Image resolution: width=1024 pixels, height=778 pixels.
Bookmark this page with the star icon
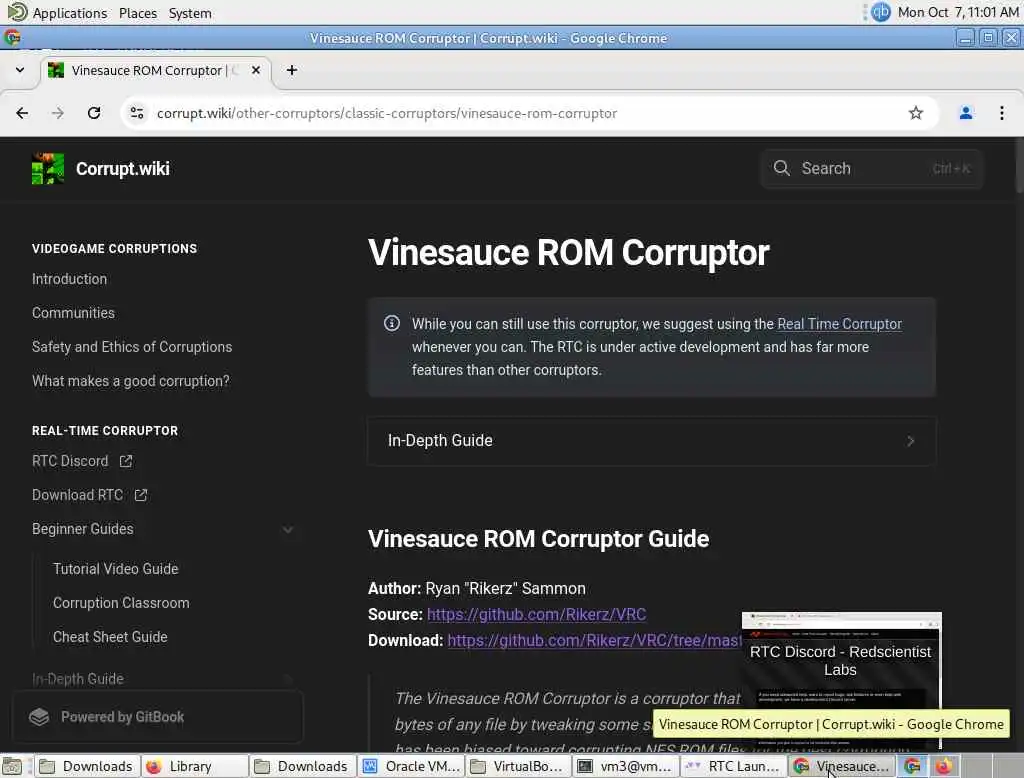coord(916,113)
